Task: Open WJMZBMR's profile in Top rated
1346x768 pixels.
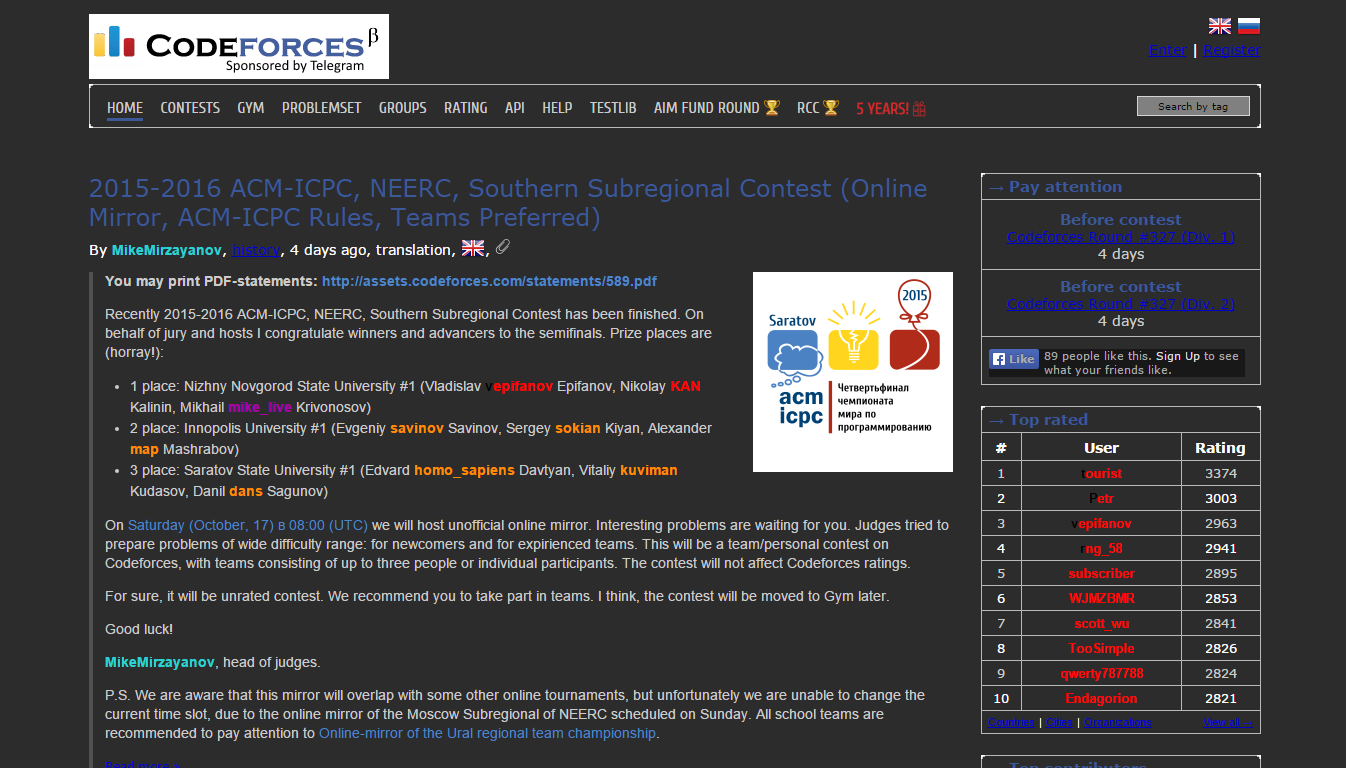Action: (x=1101, y=598)
